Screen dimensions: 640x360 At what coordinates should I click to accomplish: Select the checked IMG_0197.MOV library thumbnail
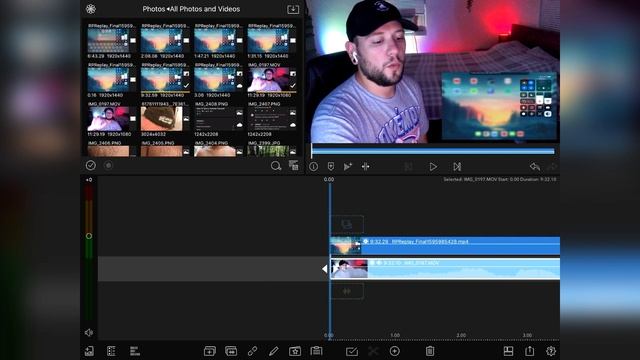269,80
